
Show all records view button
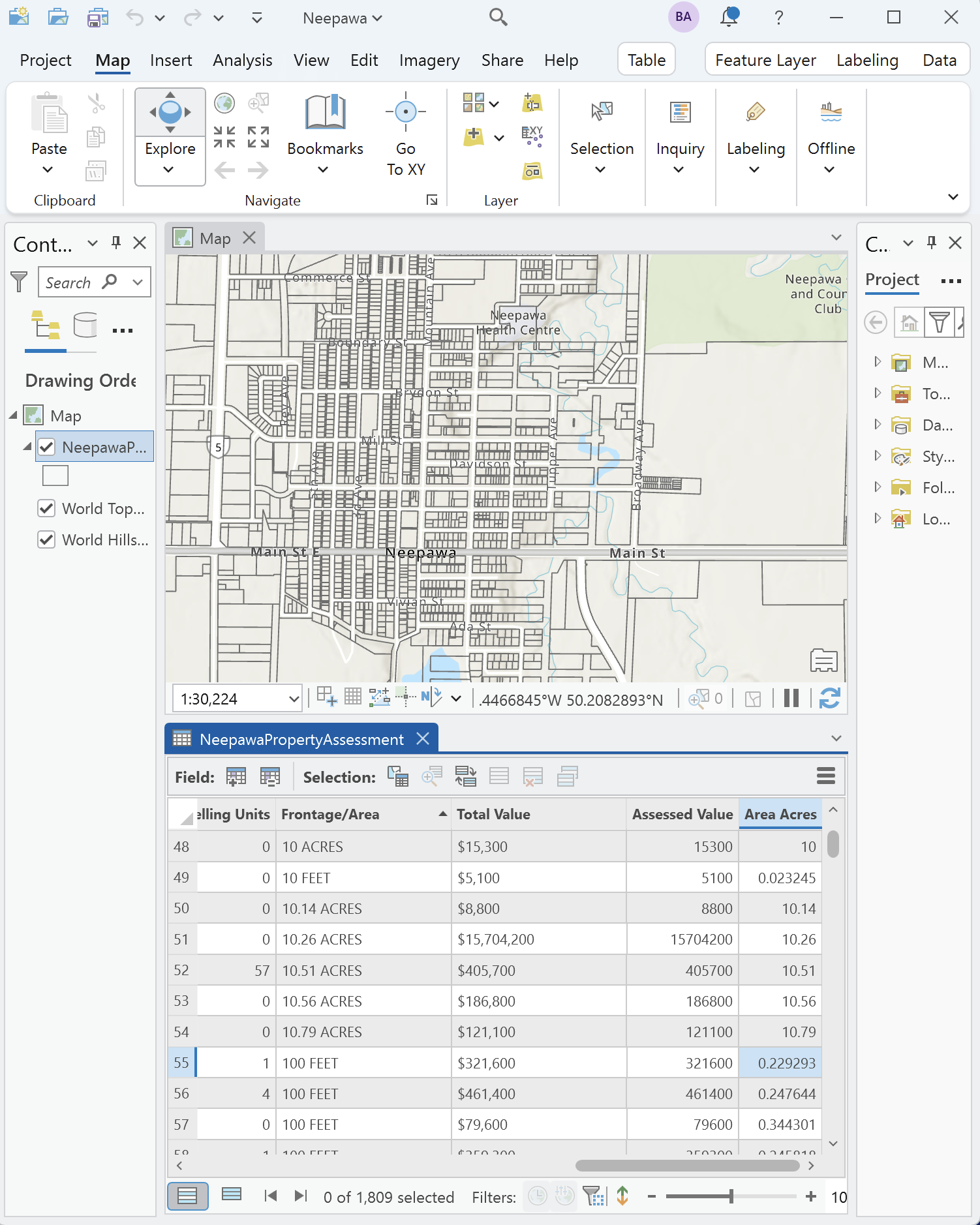(x=187, y=1196)
